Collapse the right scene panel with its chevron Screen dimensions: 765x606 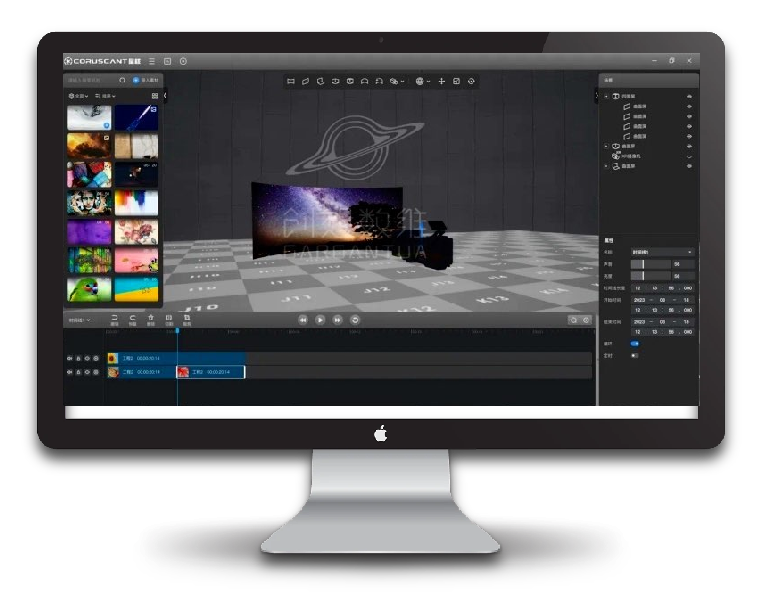596,96
